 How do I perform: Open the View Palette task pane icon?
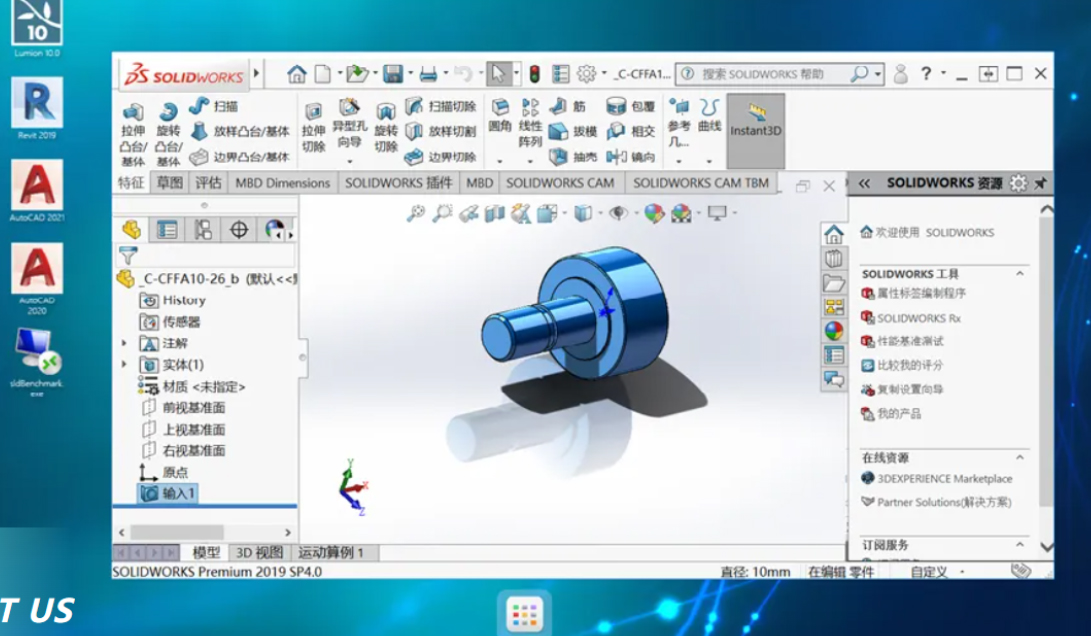834,306
